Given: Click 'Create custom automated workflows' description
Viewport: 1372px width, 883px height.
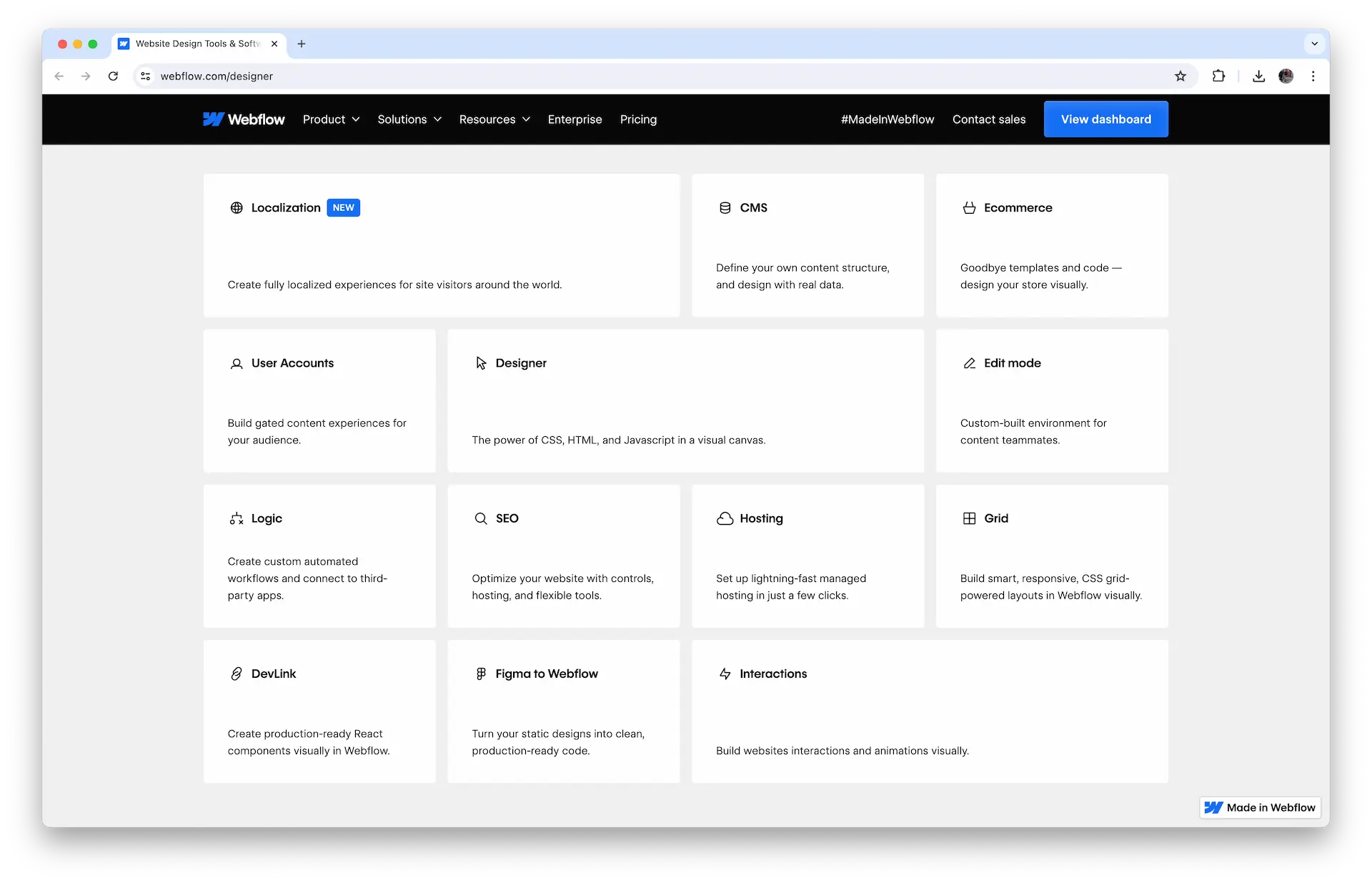Looking at the screenshot, I should (x=307, y=578).
